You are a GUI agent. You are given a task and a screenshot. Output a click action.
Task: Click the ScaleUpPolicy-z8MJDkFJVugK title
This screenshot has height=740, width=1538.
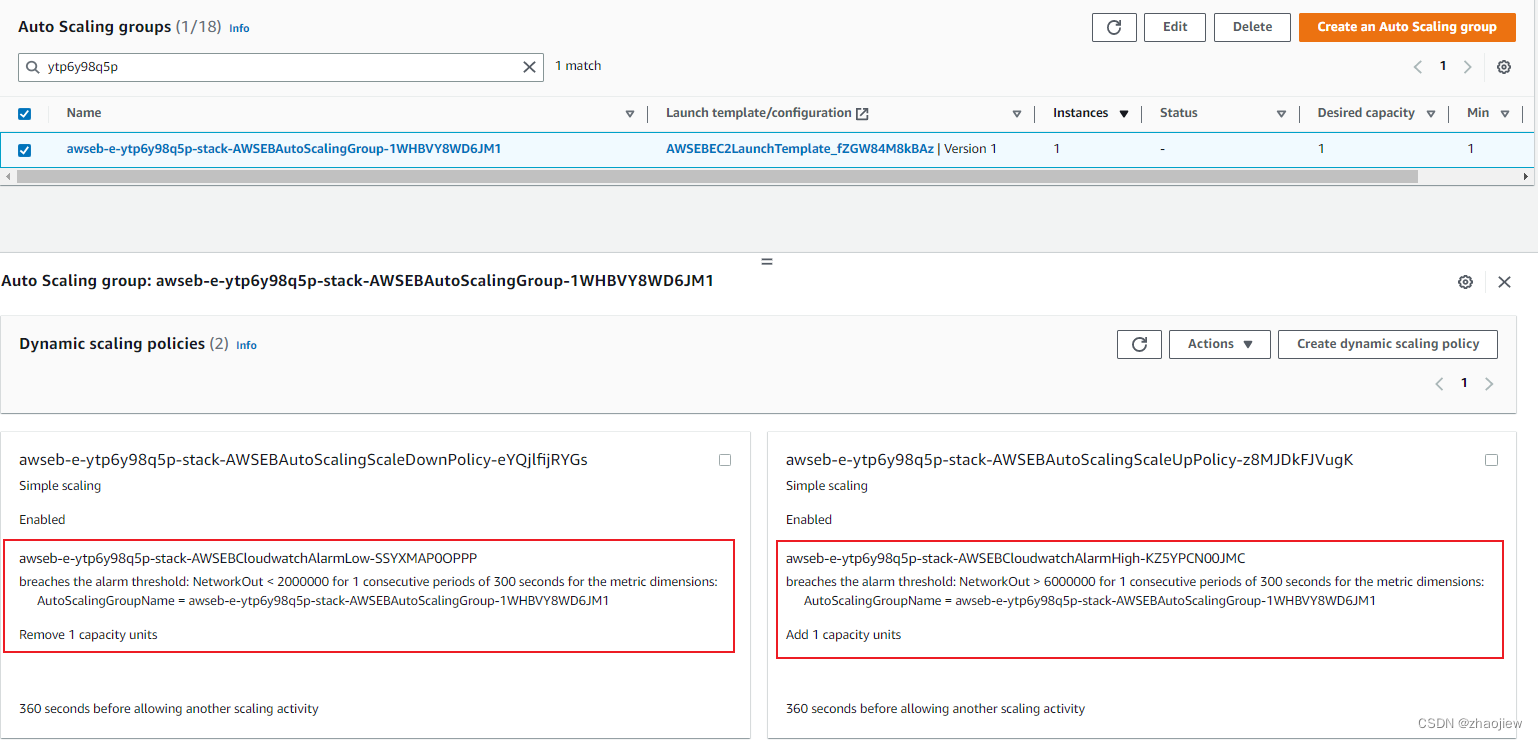1069,460
